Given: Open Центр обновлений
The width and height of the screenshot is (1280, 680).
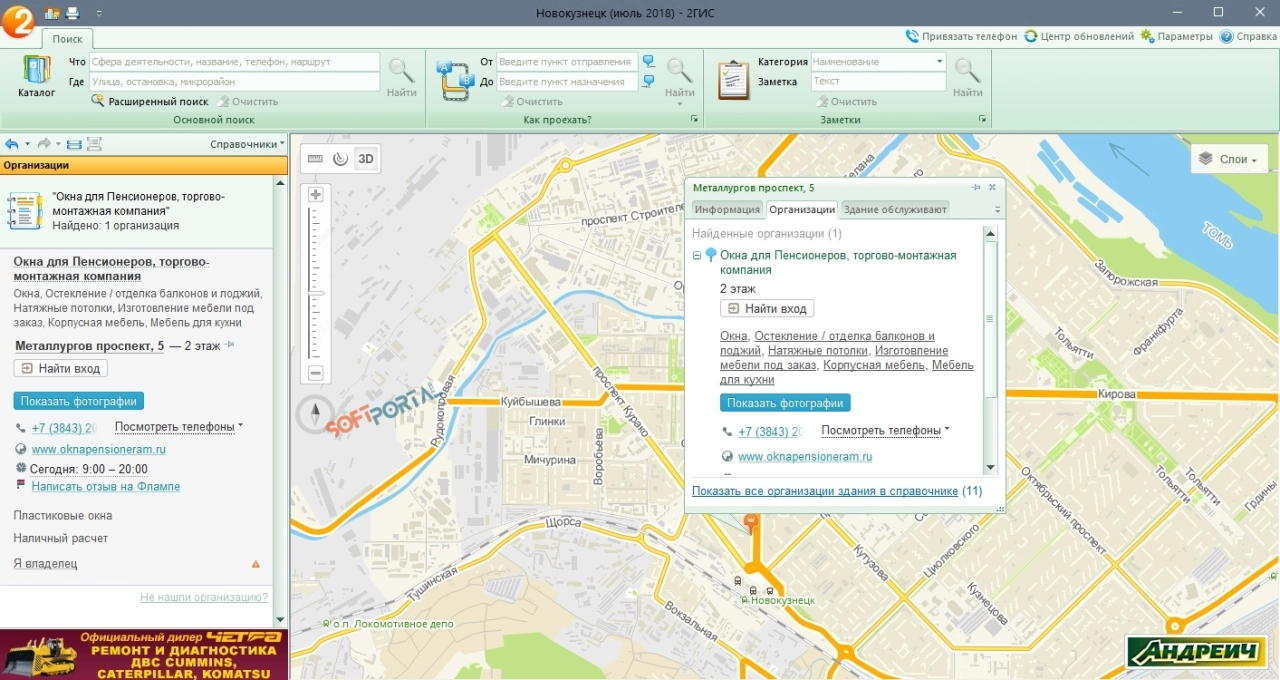Looking at the screenshot, I should (x=1079, y=36).
